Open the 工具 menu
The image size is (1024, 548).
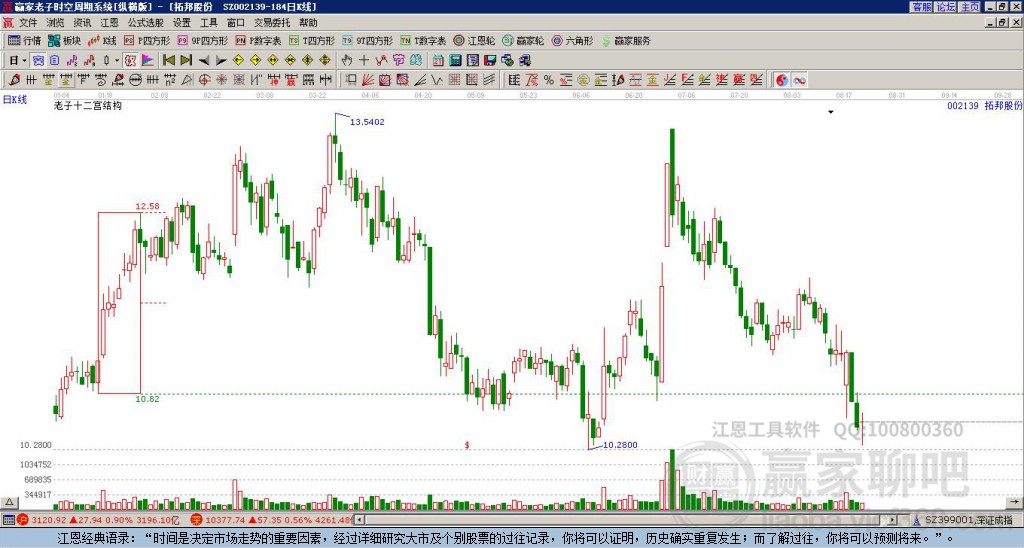coord(208,23)
